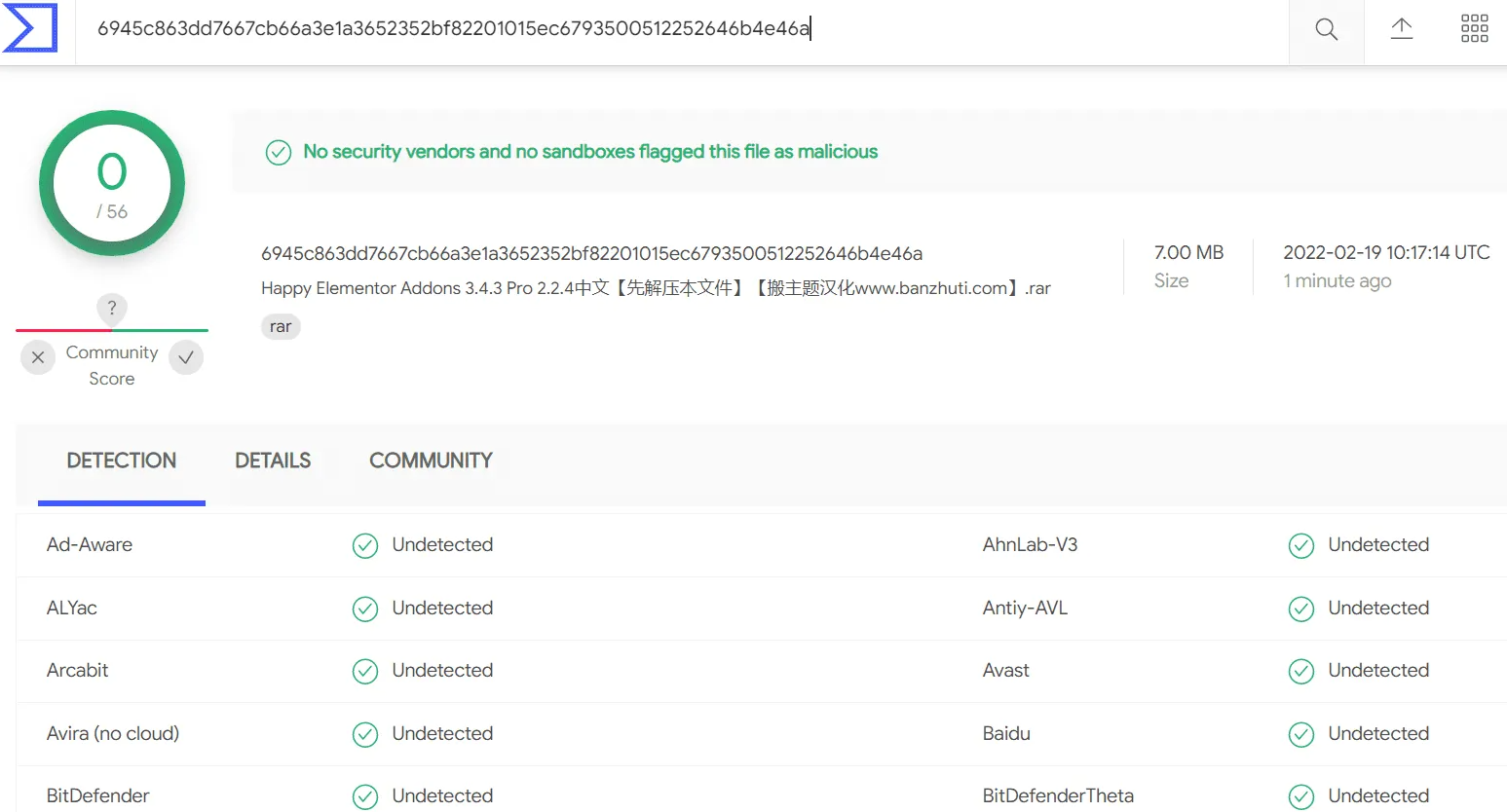The image size is (1507, 812).
Task: Vote negative with the X community button
Action: 38,357
